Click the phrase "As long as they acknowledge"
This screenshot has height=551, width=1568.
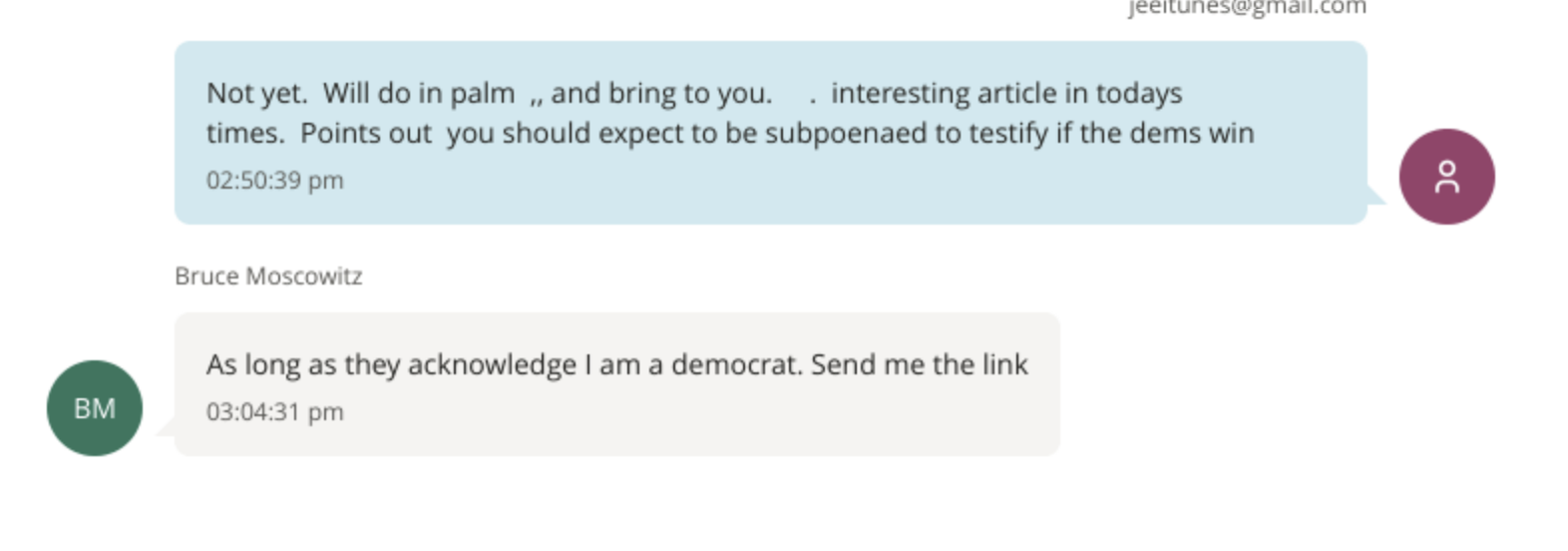[391, 365]
